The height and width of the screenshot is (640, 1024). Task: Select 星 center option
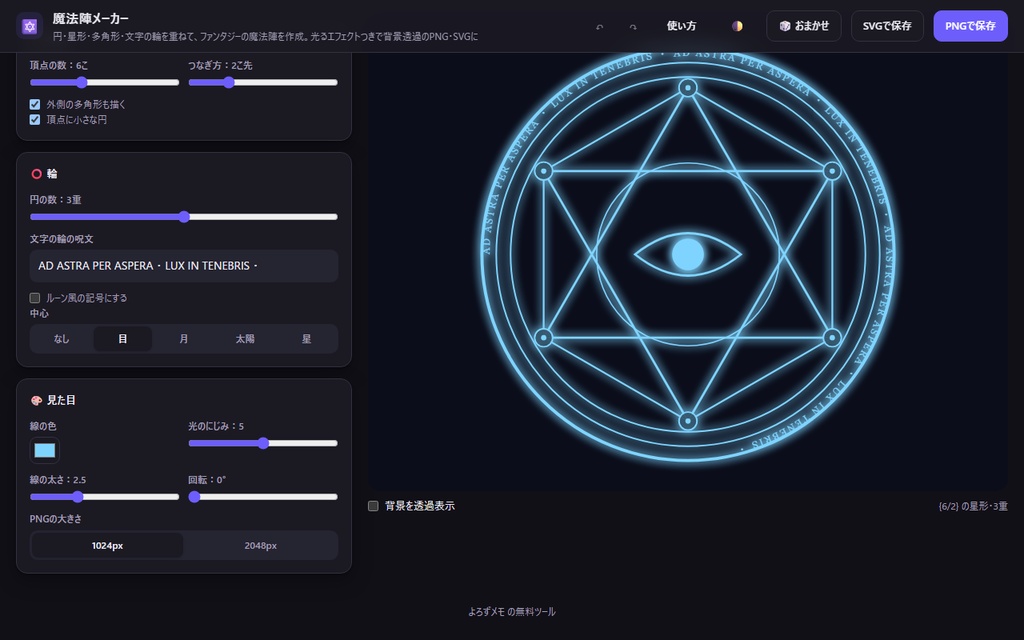click(306, 339)
